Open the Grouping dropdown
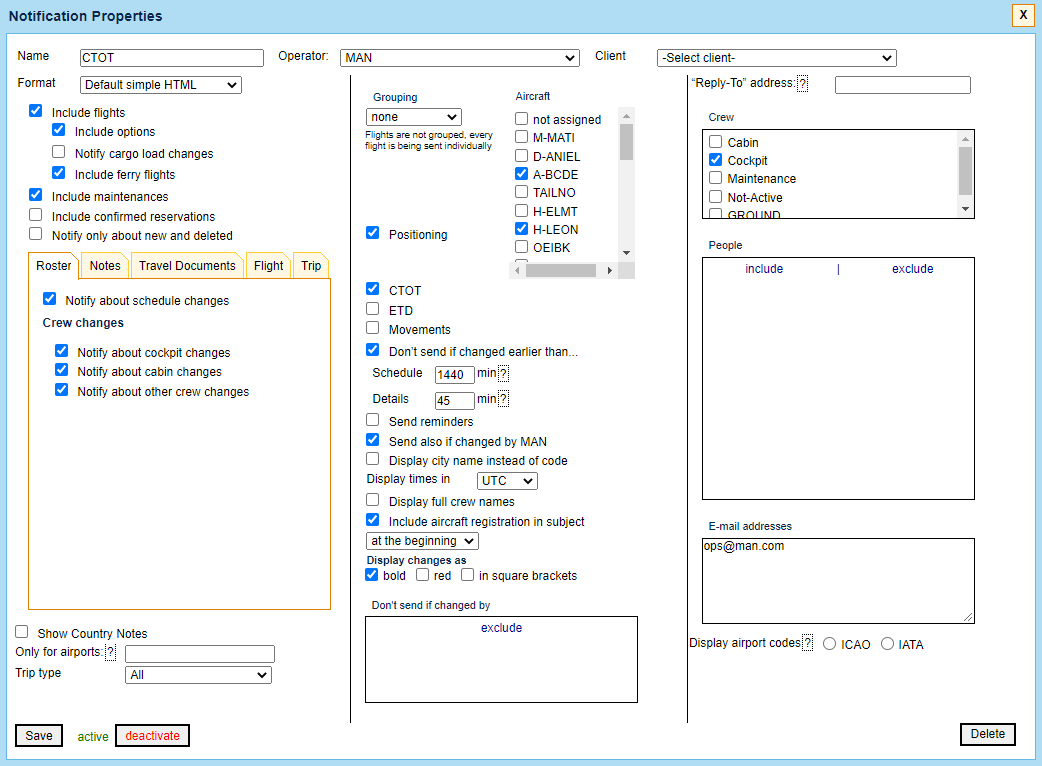 pos(413,117)
